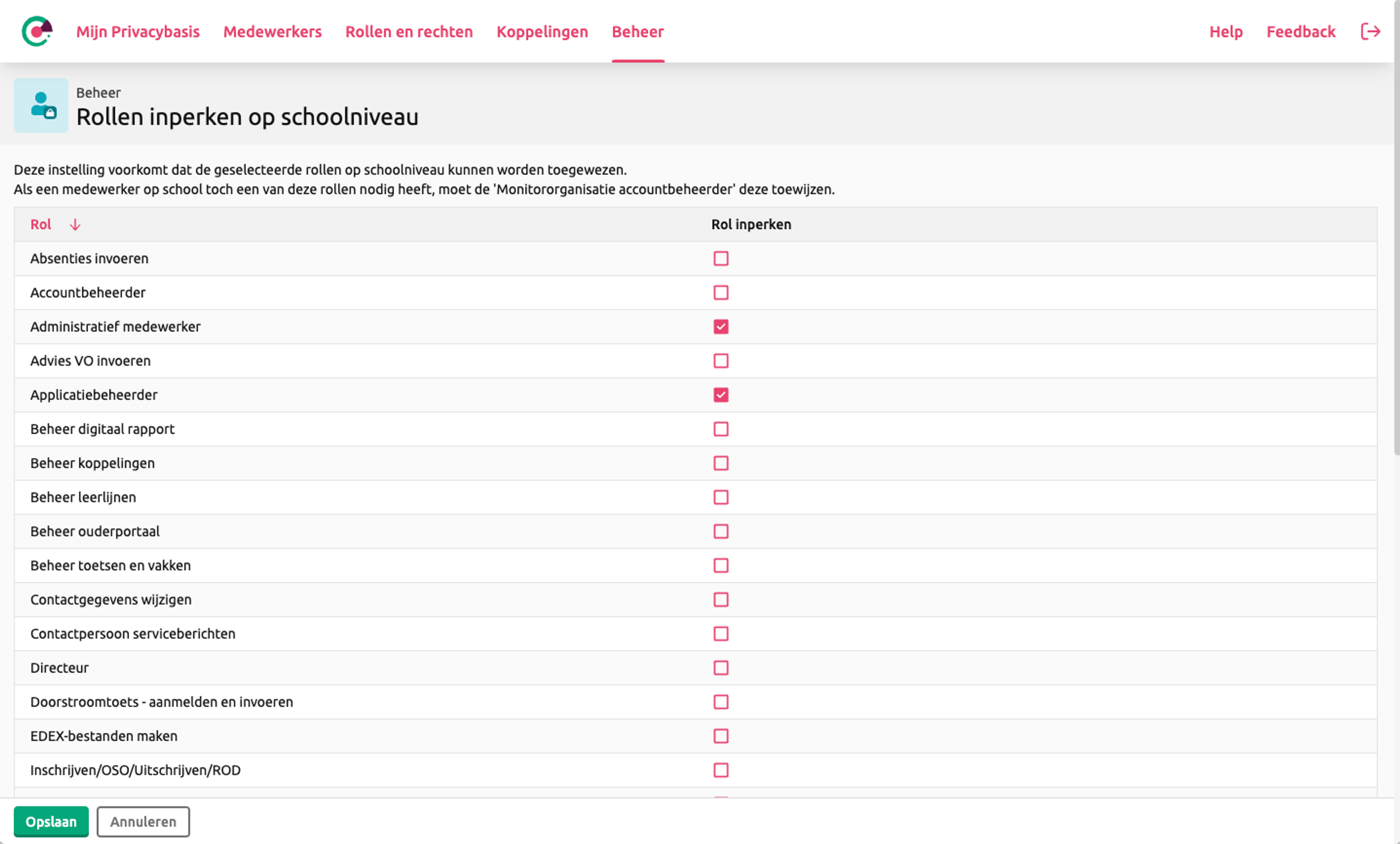This screenshot has height=844, width=1400.
Task: Click the 'Administratief medewerker' row text
Action: 115,327
